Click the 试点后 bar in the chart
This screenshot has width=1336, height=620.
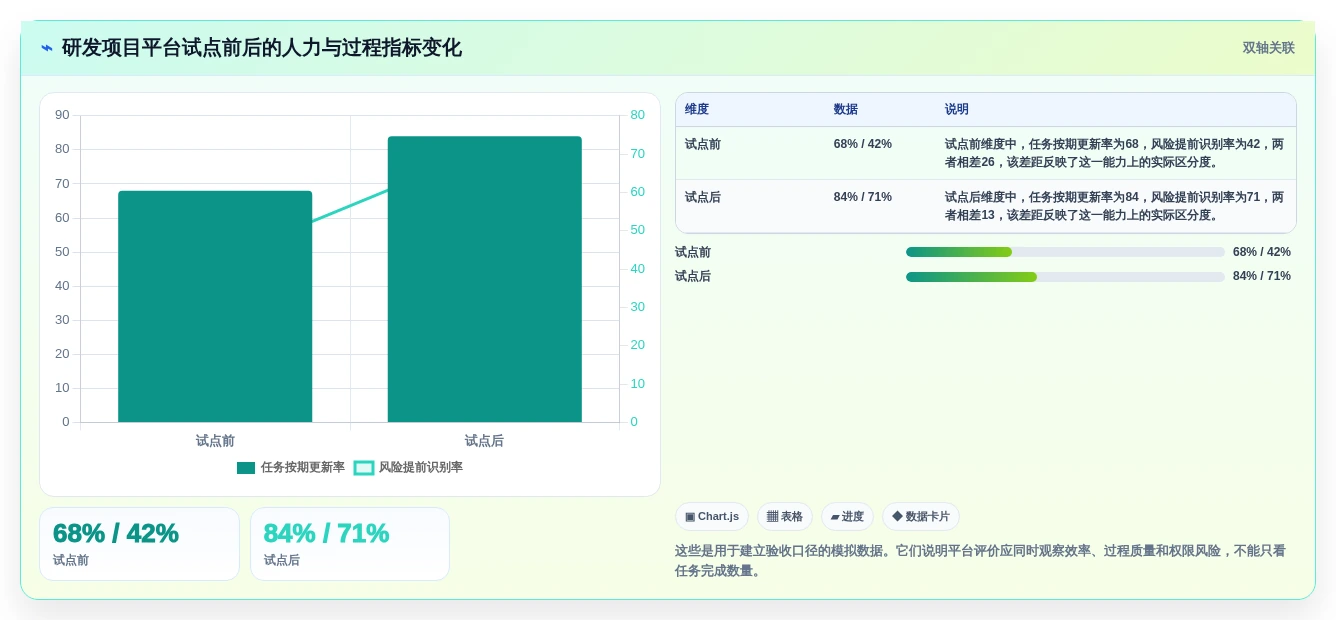pos(484,279)
